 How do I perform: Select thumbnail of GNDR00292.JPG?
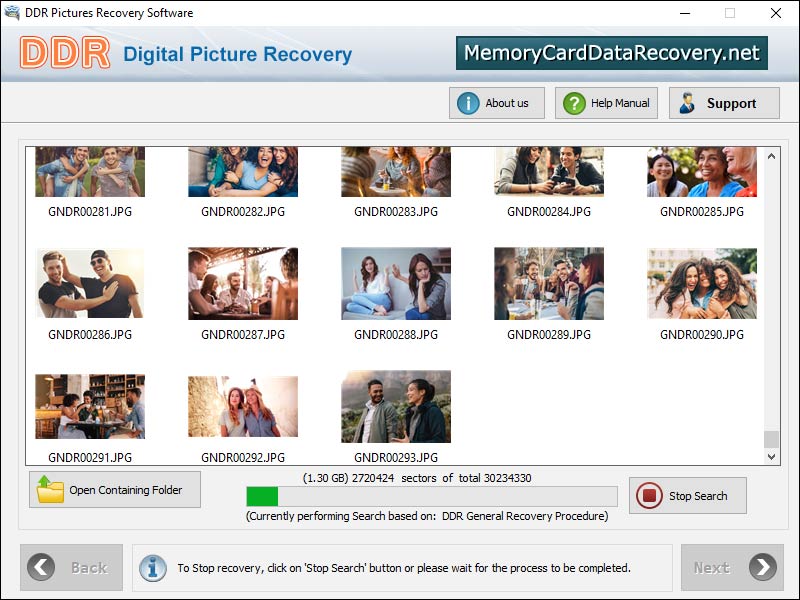(243, 407)
